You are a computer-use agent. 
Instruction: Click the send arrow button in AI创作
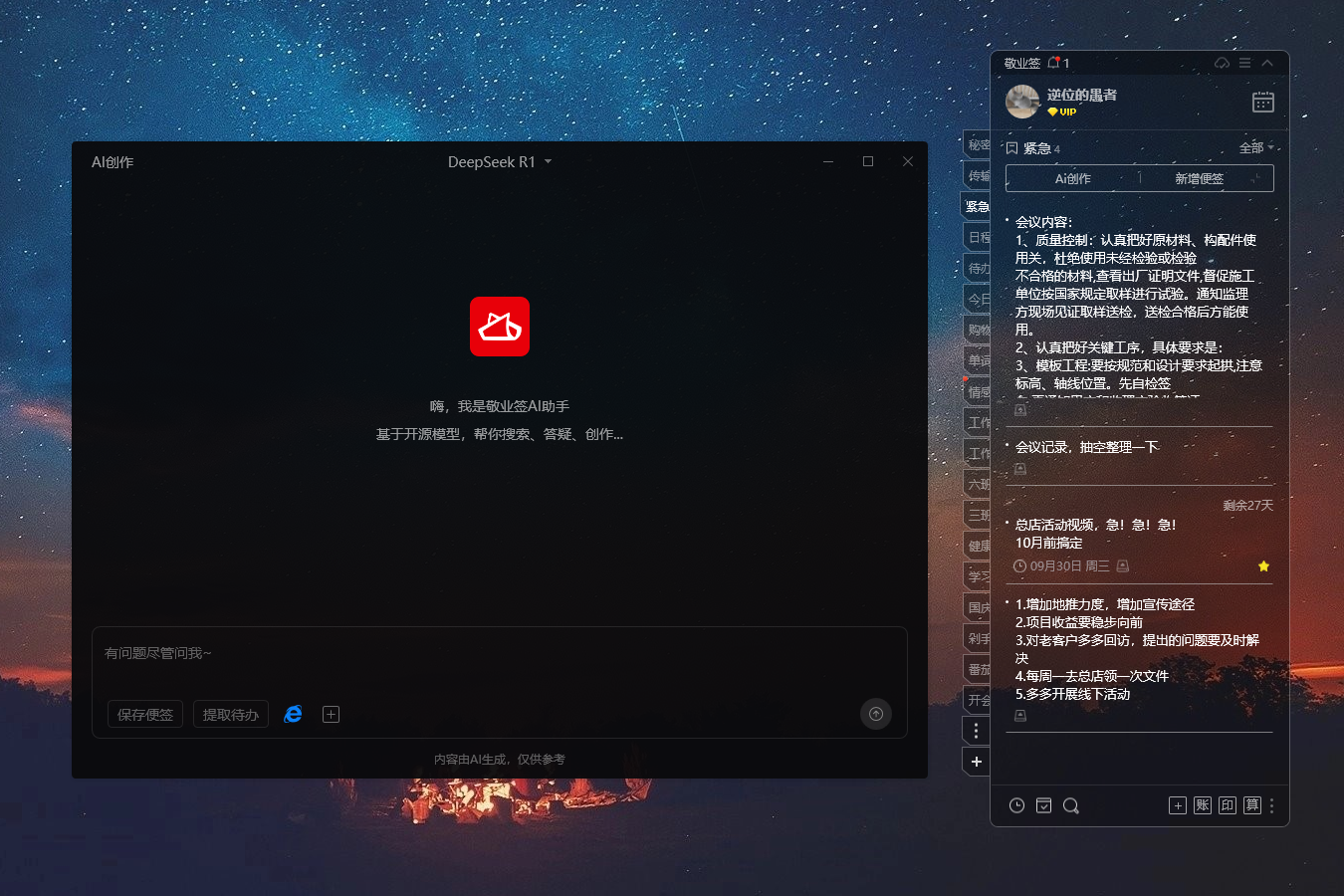(x=876, y=713)
